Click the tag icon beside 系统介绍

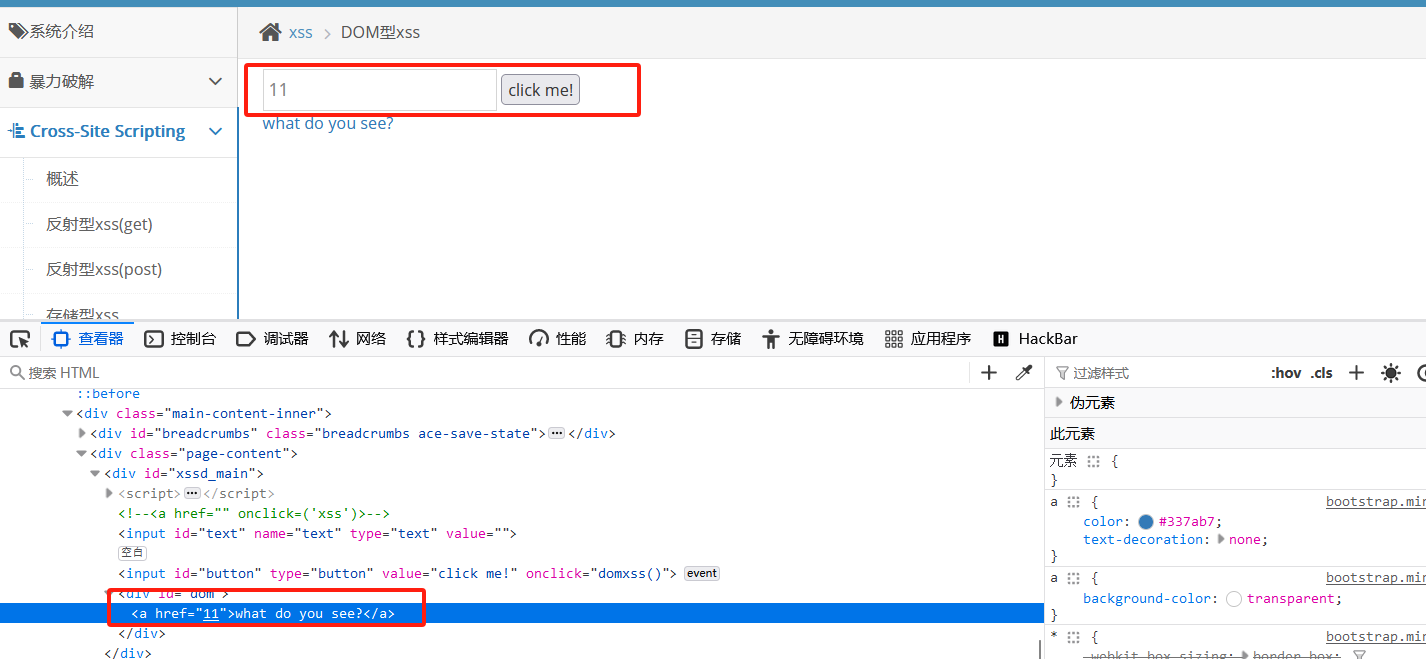coord(18,31)
